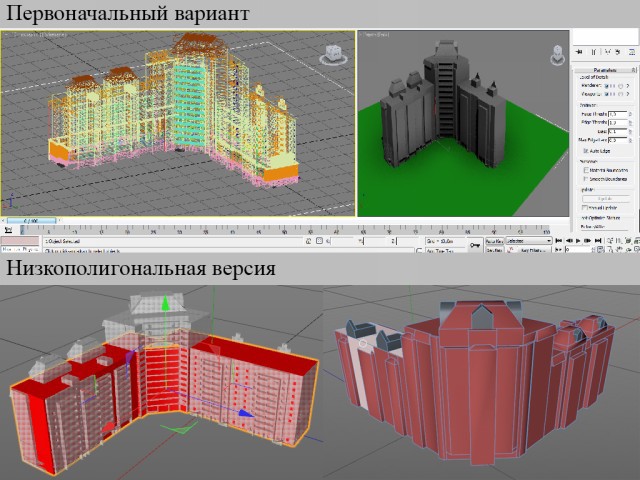The width and height of the screenshot is (640, 480).
Task: Toggle the Auto Edge checkbox
Action: 586,151
